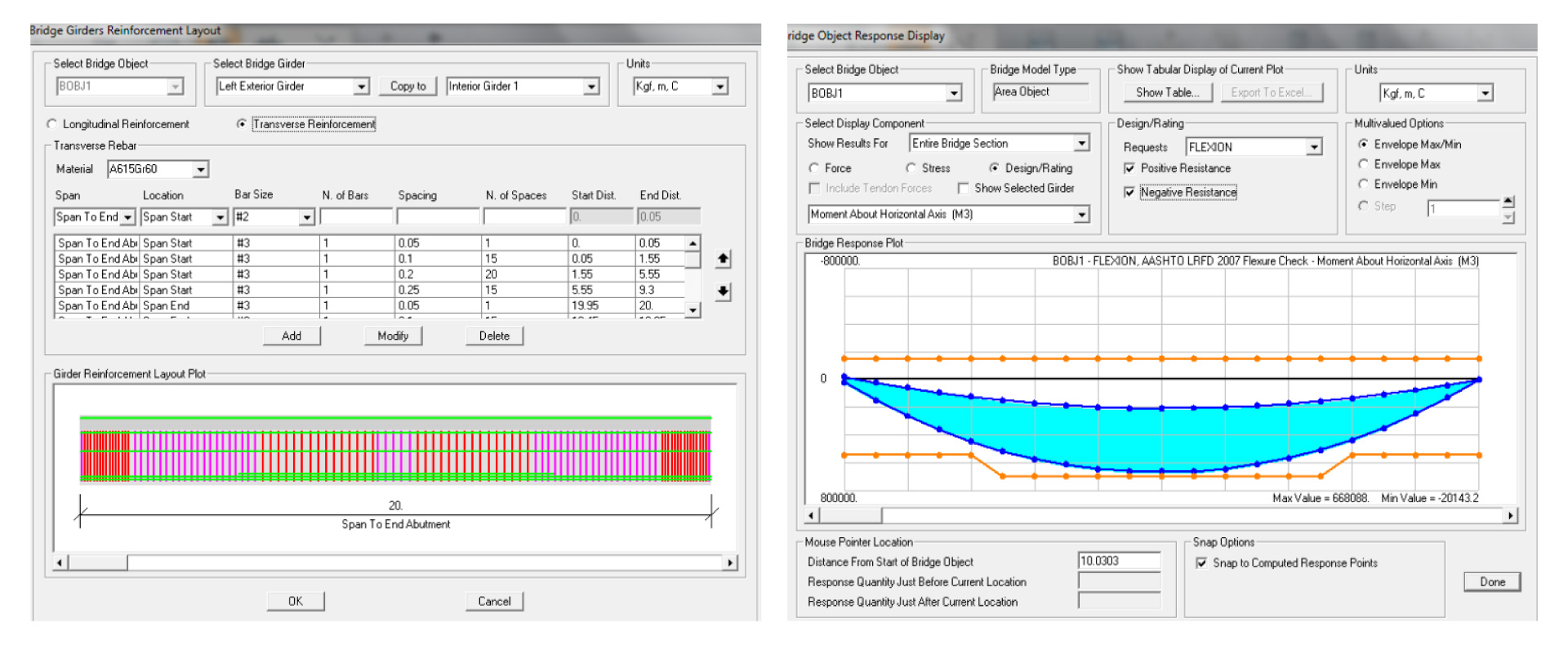Screen dimensions: 1568x645
Task: Click the Show Table button
Action: click(x=1167, y=93)
